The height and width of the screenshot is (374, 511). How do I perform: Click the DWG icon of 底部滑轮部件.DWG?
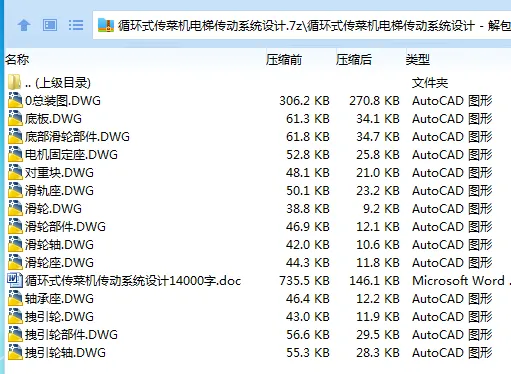15,137
